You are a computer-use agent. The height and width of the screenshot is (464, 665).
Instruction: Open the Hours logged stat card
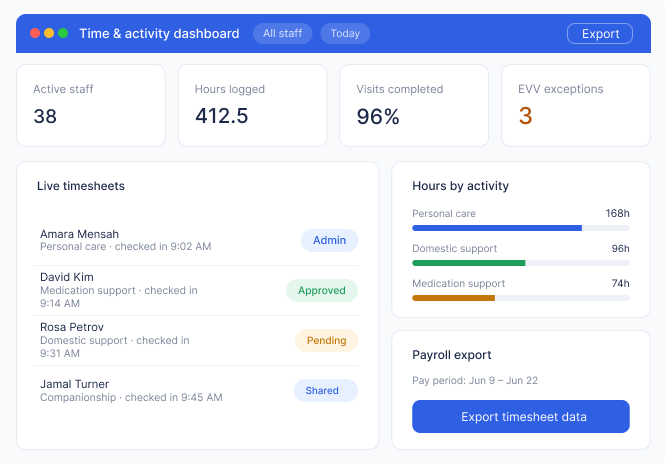click(x=252, y=106)
